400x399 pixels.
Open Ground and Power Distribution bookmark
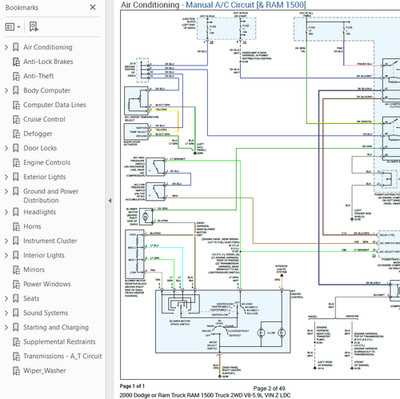(51, 196)
